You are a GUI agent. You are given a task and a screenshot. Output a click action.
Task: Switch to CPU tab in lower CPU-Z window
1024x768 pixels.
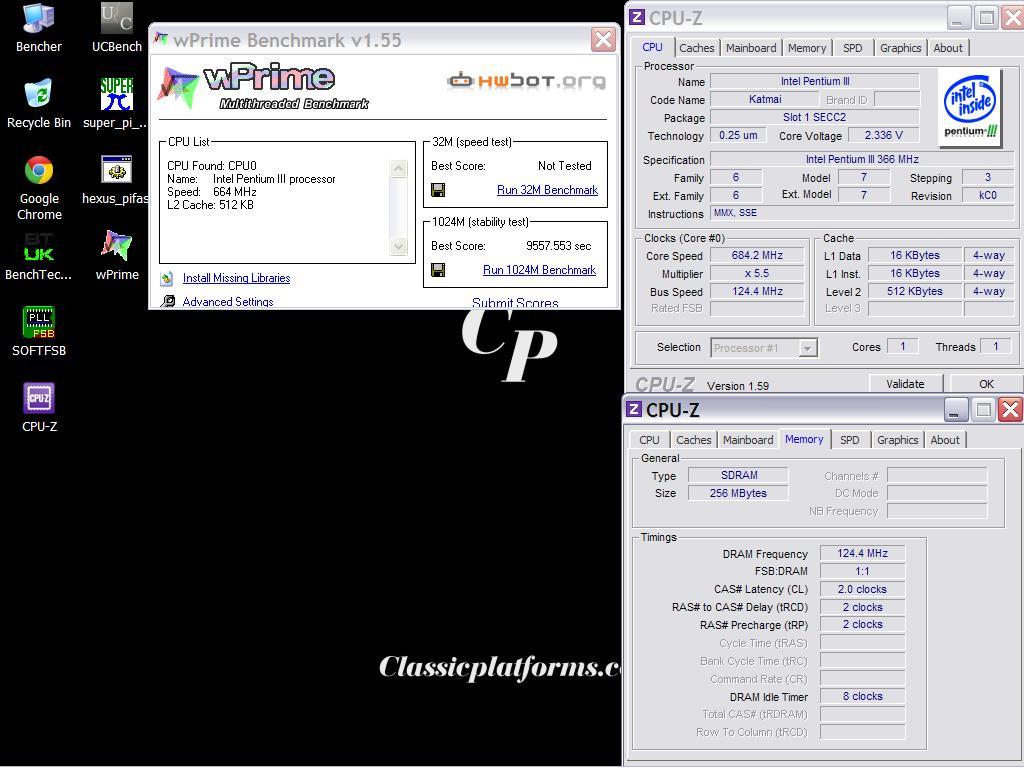pyautogui.click(x=649, y=440)
